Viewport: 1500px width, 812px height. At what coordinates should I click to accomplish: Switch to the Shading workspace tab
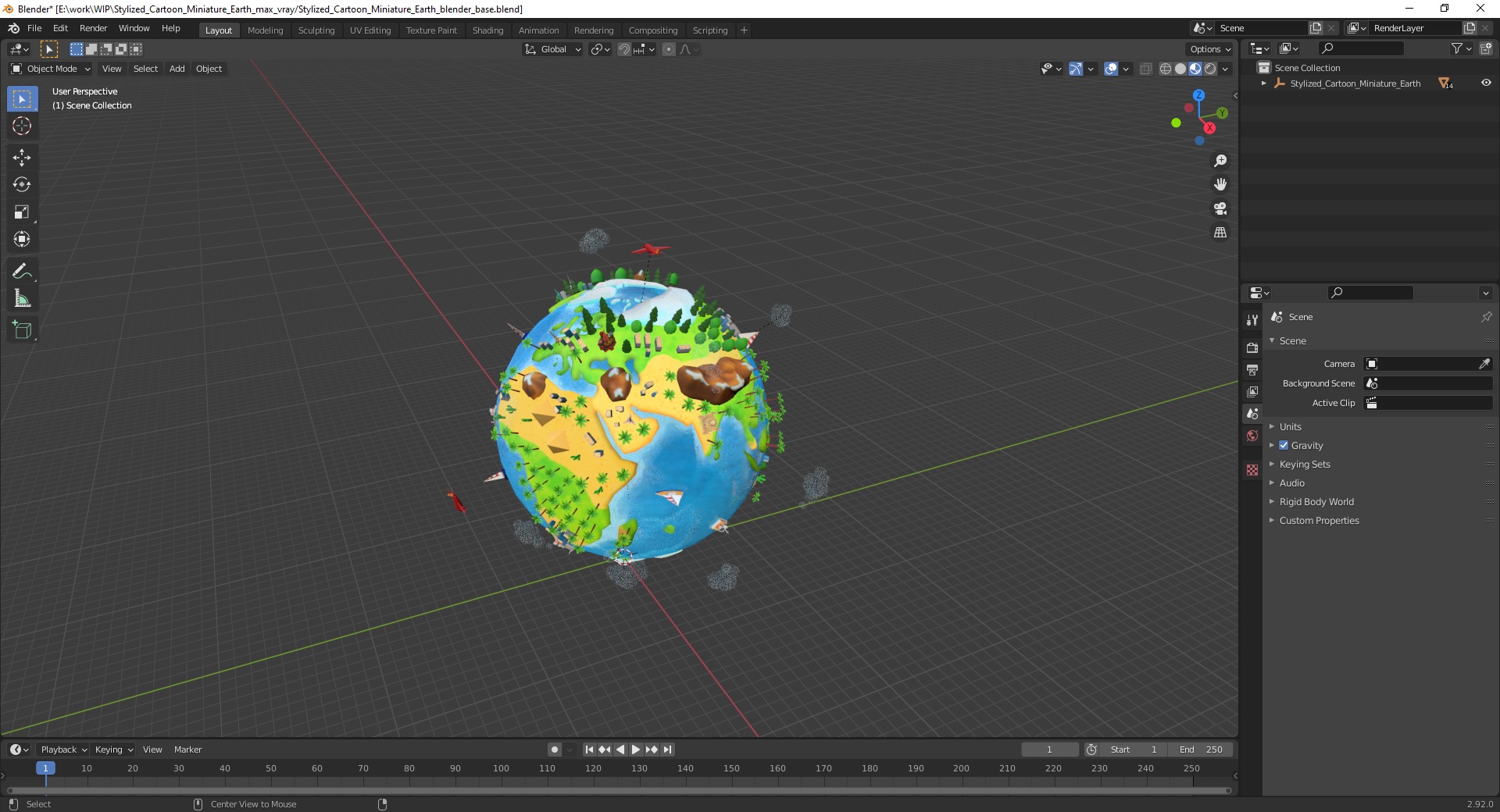[x=487, y=30]
